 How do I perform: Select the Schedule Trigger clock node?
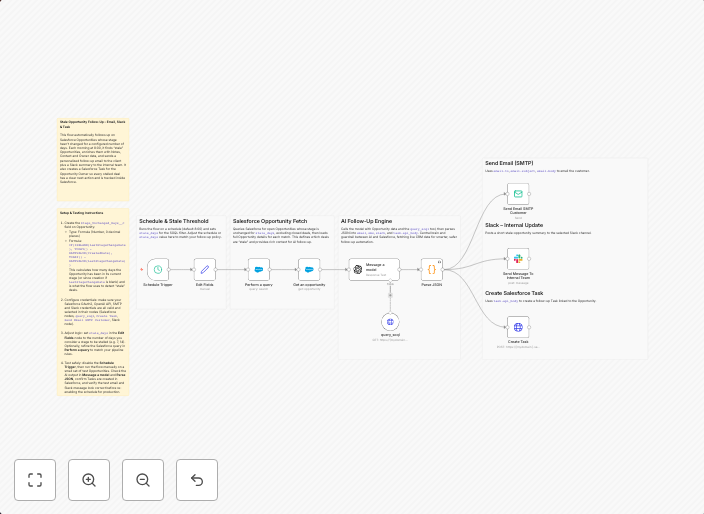158,269
